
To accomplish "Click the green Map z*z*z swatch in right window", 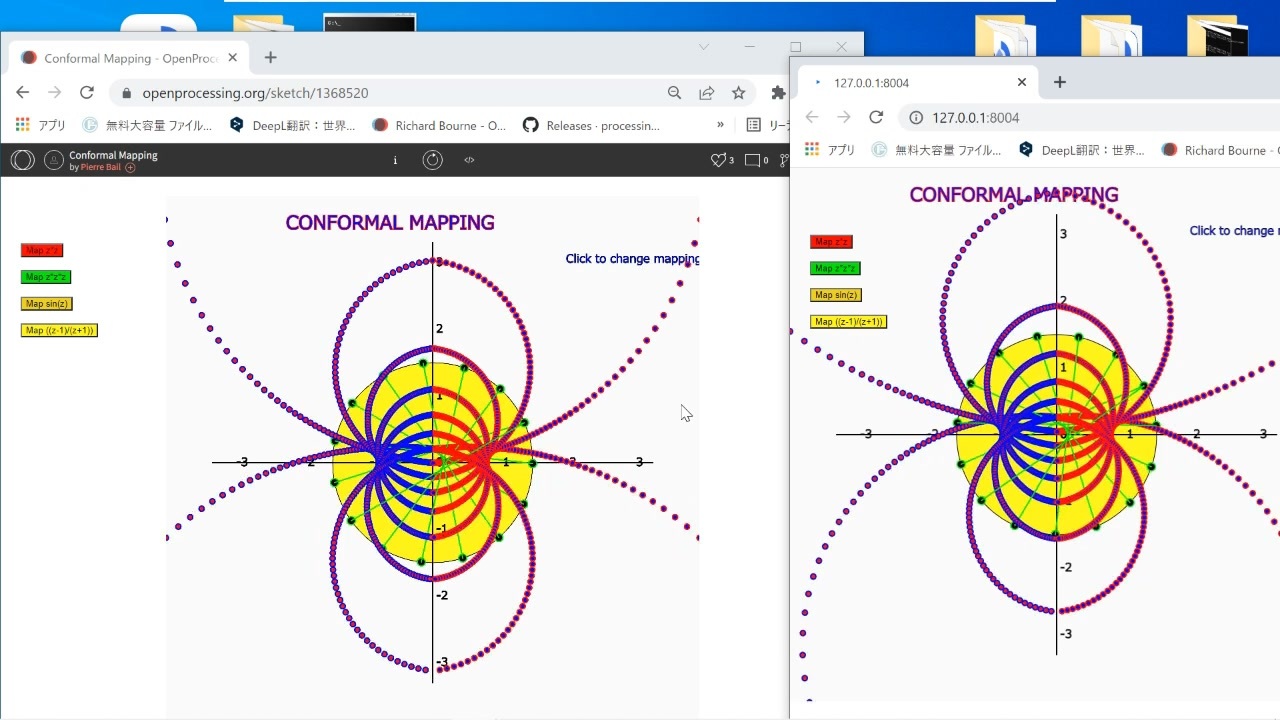I will point(835,268).
